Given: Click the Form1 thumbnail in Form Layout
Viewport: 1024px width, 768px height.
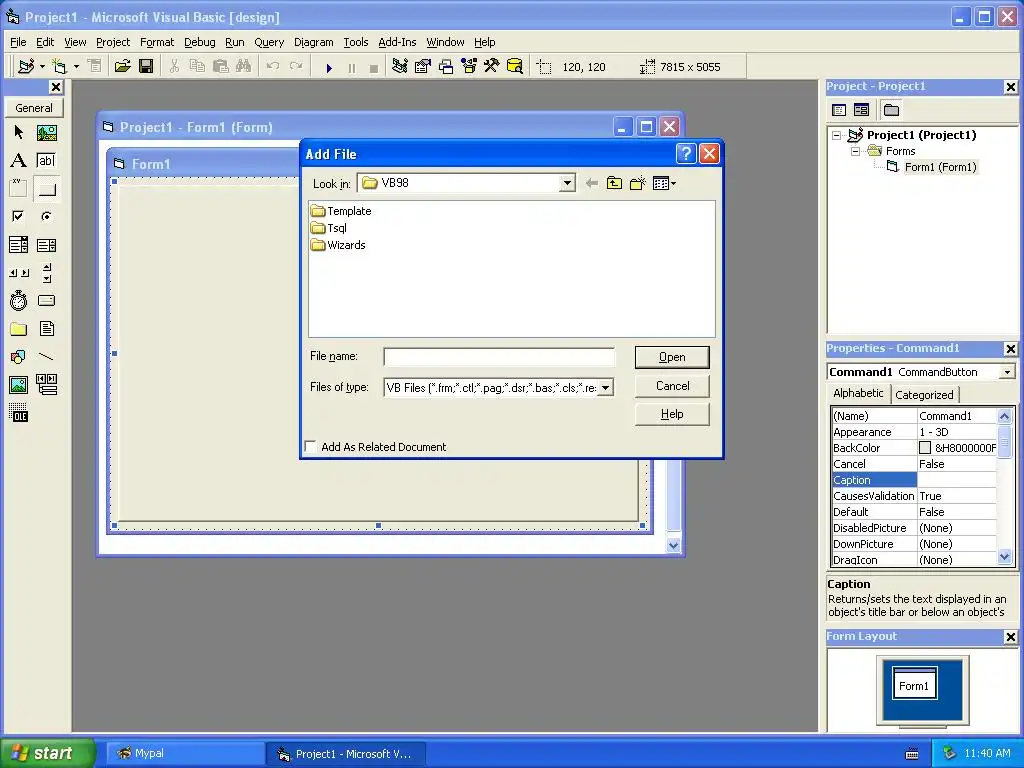Looking at the screenshot, I should (914, 684).
